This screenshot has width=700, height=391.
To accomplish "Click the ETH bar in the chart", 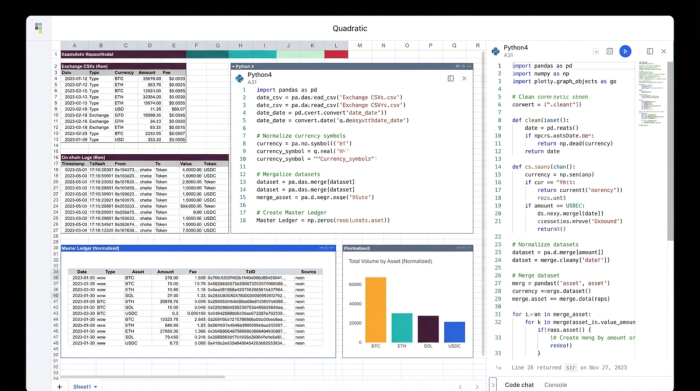I will click(x=402, y=328).
